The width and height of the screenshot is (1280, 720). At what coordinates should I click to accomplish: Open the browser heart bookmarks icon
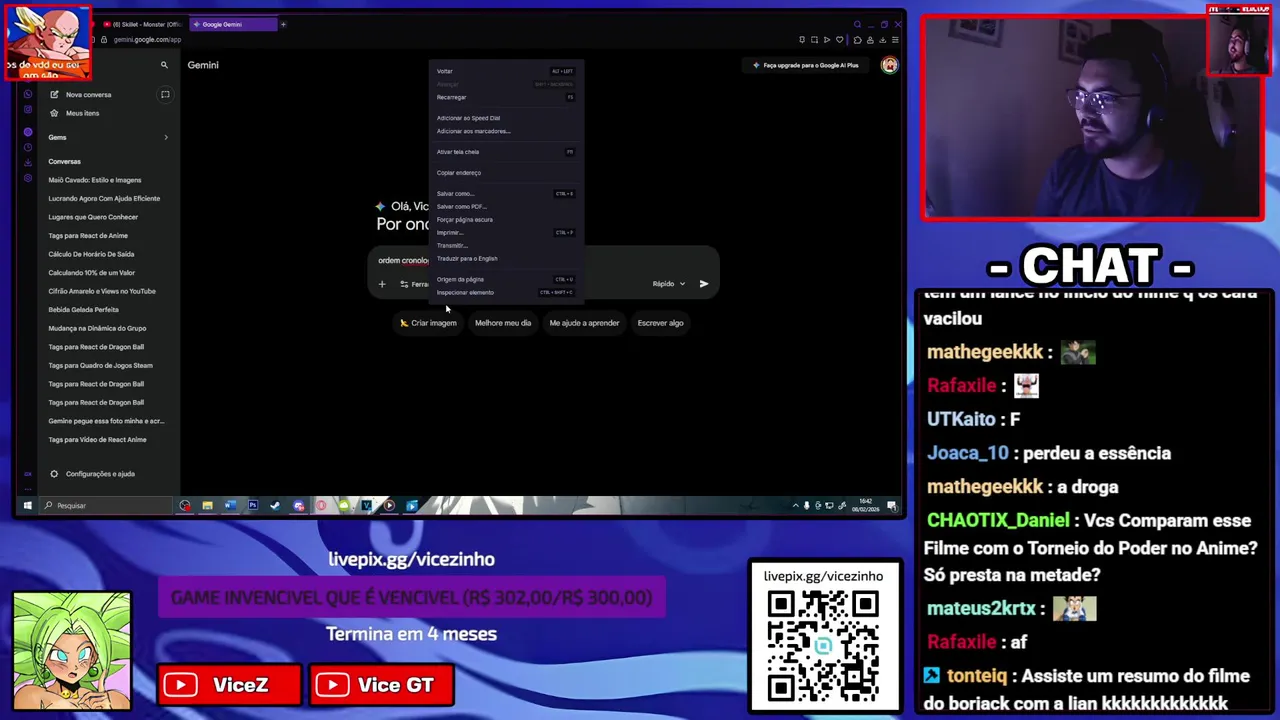839,40
